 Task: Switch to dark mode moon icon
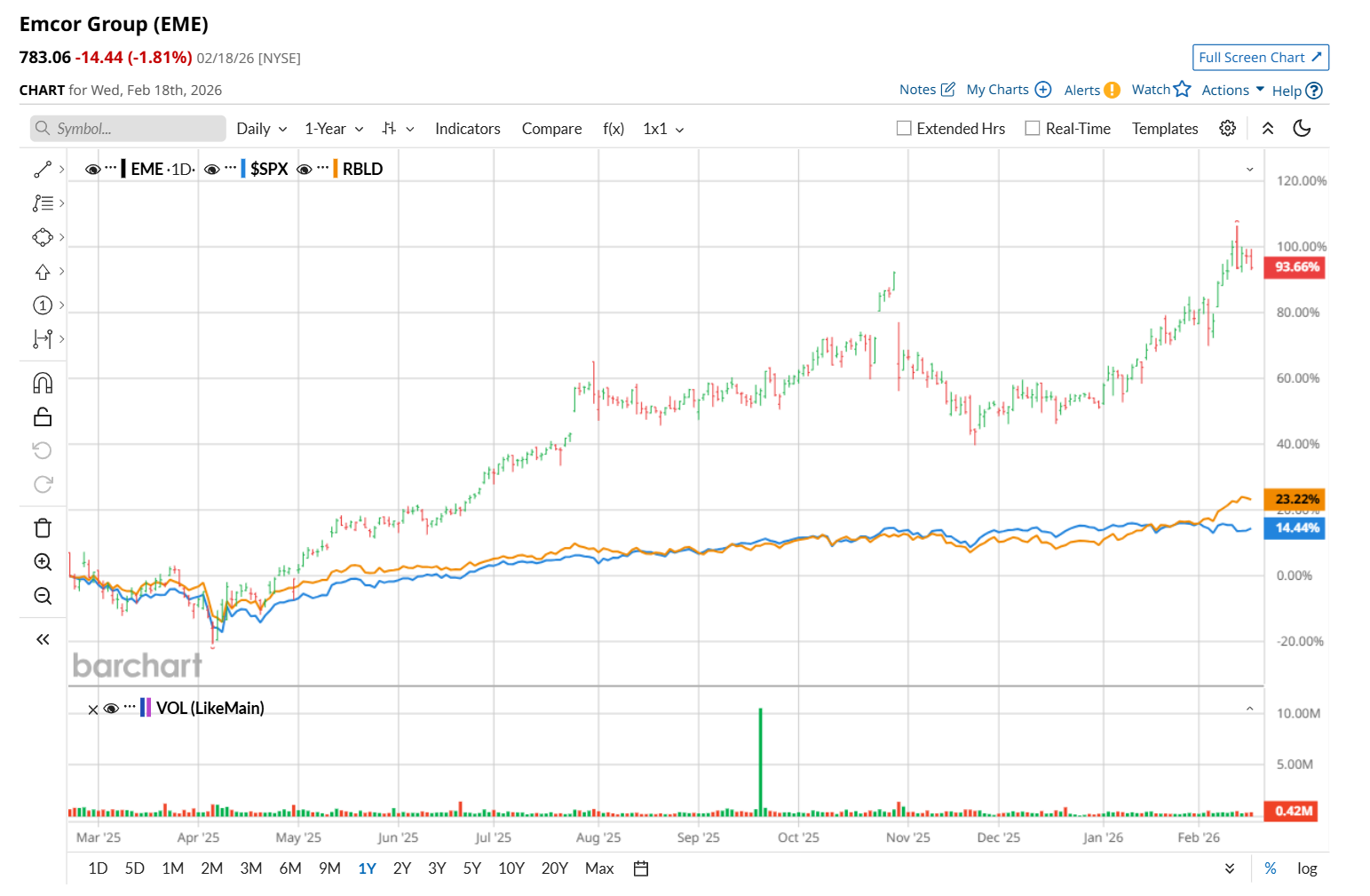[1302, 129]
